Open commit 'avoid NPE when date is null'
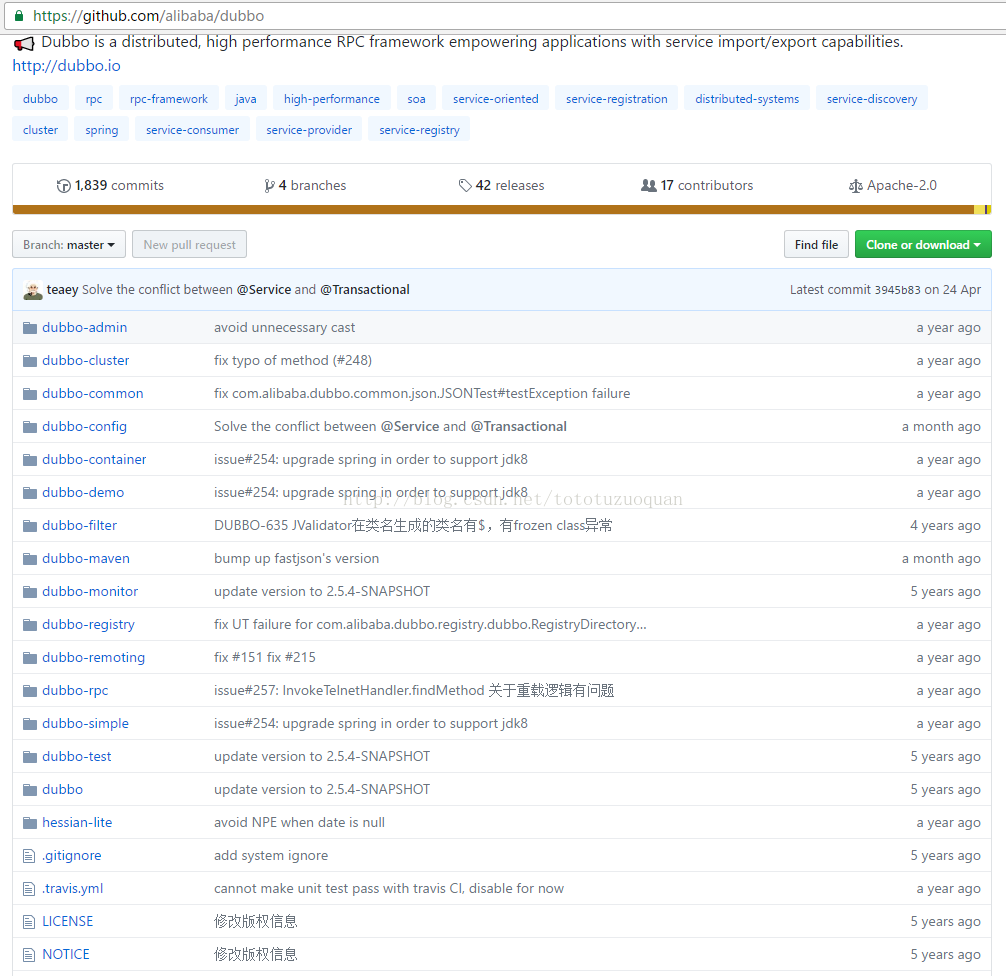Screen dimensions: 1006x976 299,822
